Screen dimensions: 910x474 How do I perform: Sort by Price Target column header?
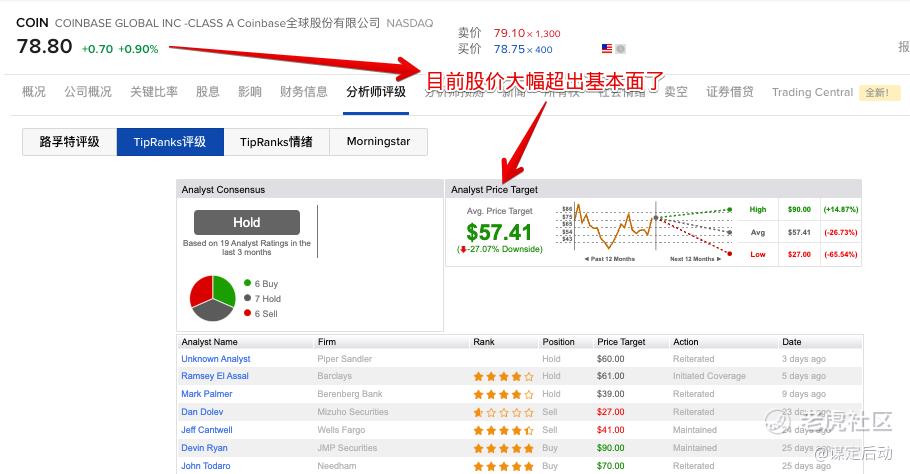(x=621, y=342)
